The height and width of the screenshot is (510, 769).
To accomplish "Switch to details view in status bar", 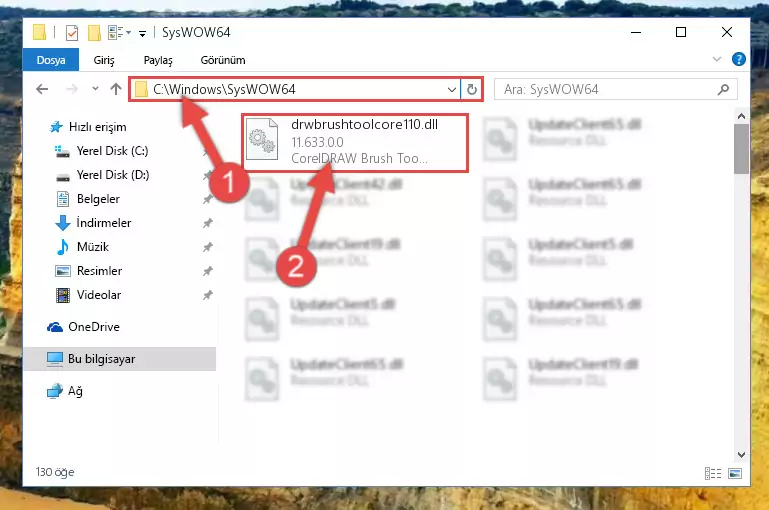I will pyautogui.click(x=713, y=473).
